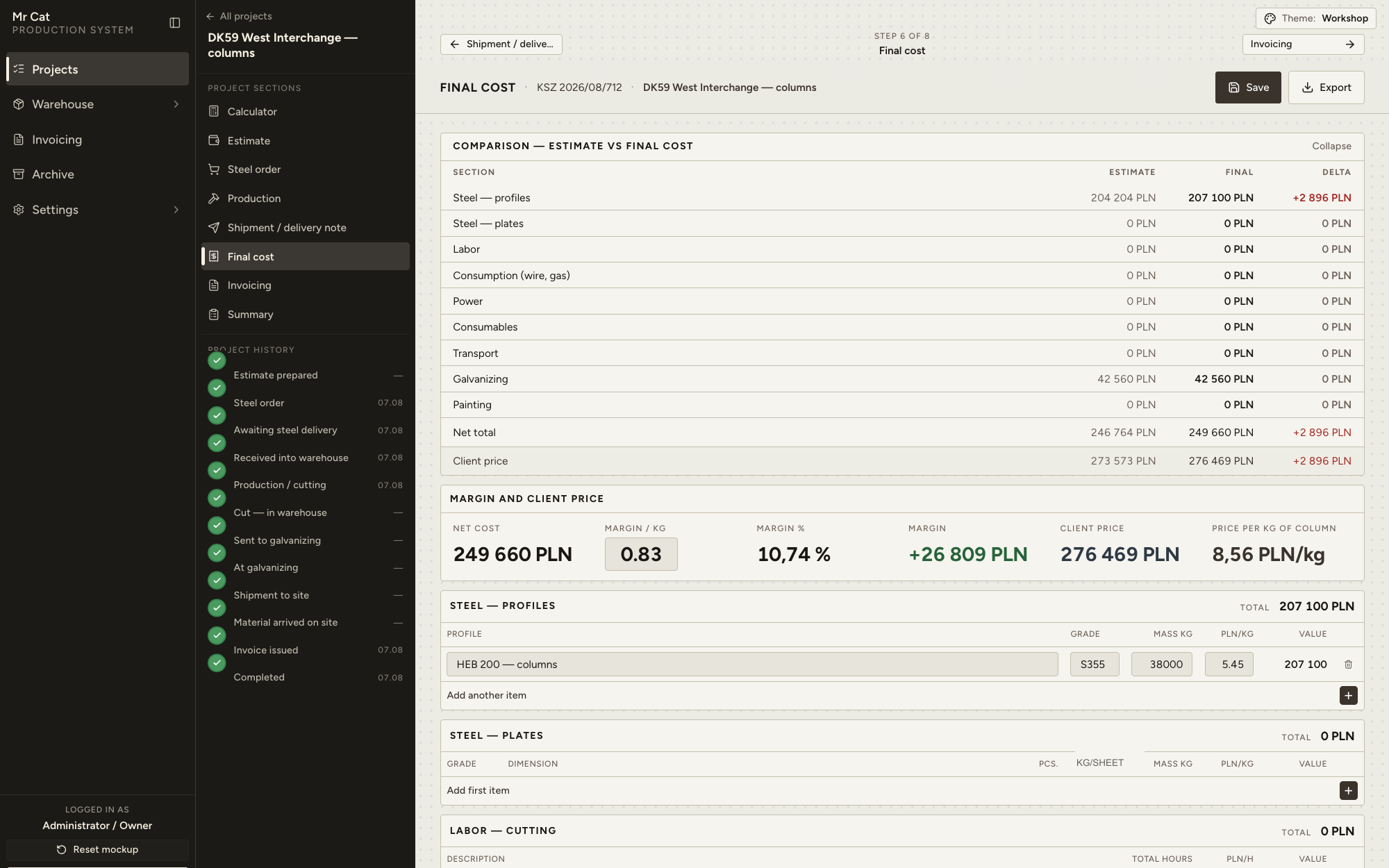
Task: Click the Shipment paper-plane icon
Action: pyautogui.click(x=214, y=228)
